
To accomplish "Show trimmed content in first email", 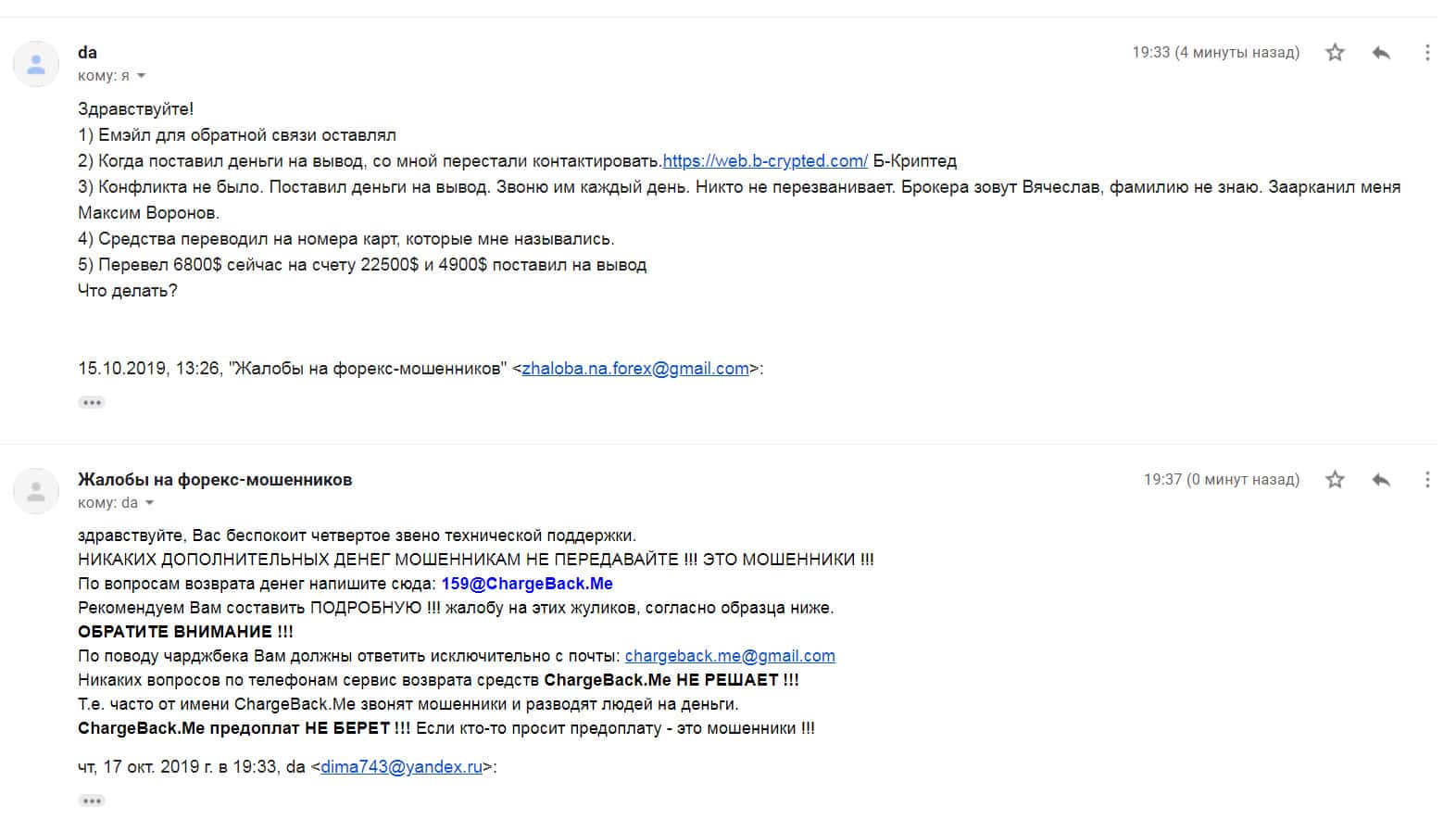I will (x=92, y=402).
